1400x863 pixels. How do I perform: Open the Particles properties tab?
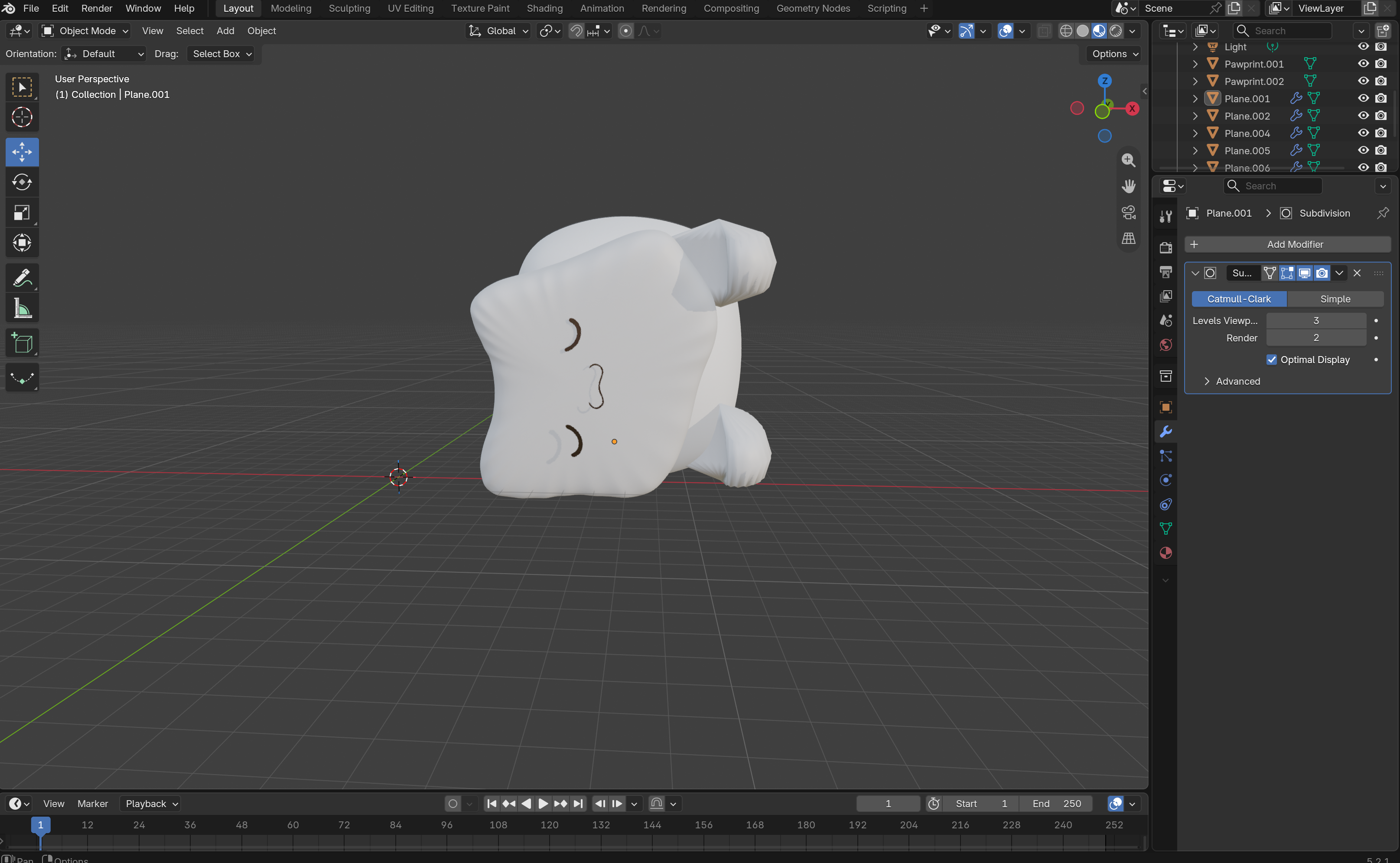point(1166,455)
